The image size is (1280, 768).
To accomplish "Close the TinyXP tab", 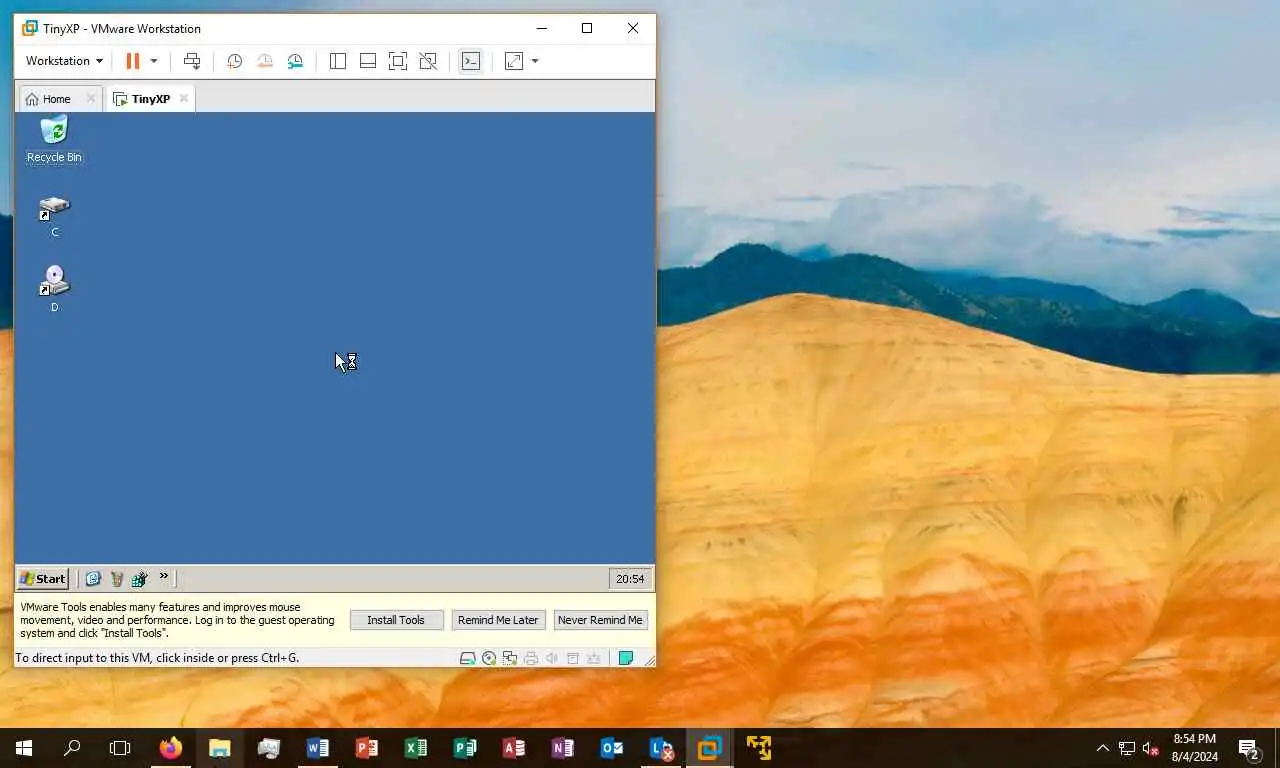I will pyautogui.click(x=183, y=98).
